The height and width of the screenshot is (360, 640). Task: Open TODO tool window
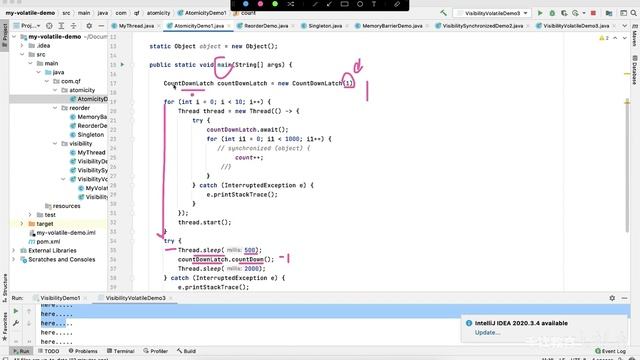(x=49, y=351)
